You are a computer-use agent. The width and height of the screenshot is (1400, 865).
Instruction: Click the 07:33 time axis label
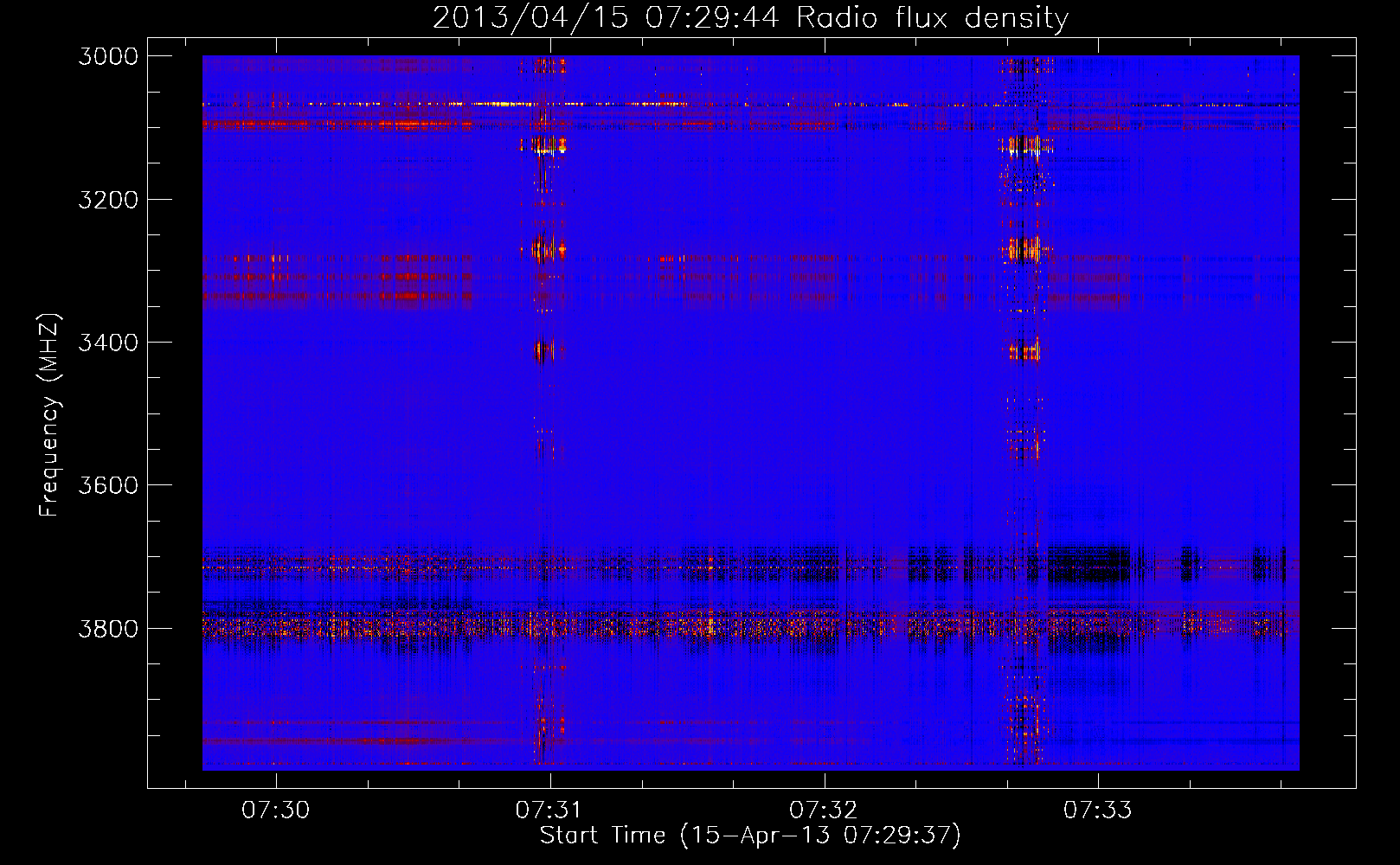coord(1097,811)
